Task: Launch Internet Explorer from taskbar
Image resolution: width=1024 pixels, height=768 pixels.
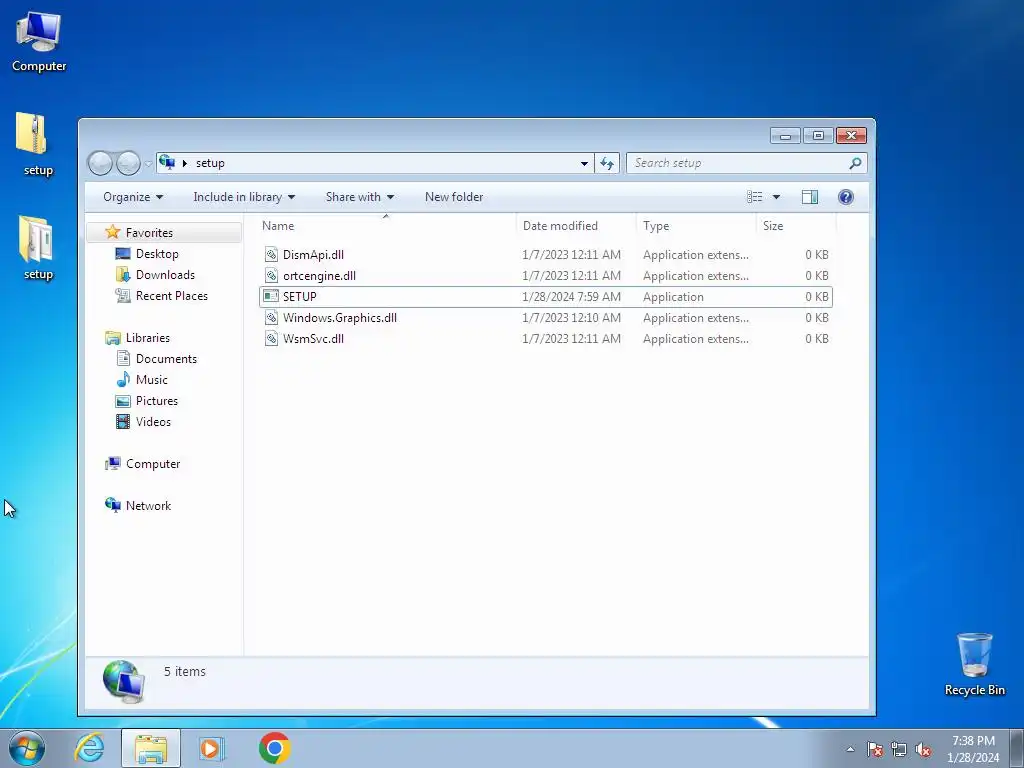Action: click(89, 748)
